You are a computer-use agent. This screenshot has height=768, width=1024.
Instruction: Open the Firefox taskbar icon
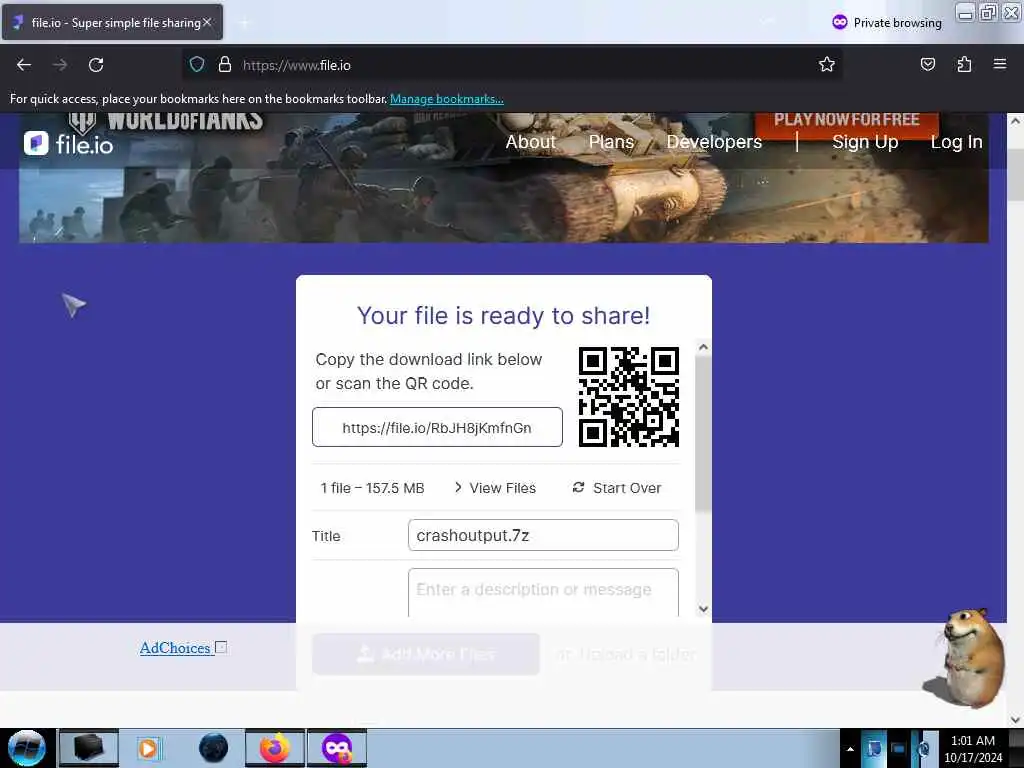point(275,748)
